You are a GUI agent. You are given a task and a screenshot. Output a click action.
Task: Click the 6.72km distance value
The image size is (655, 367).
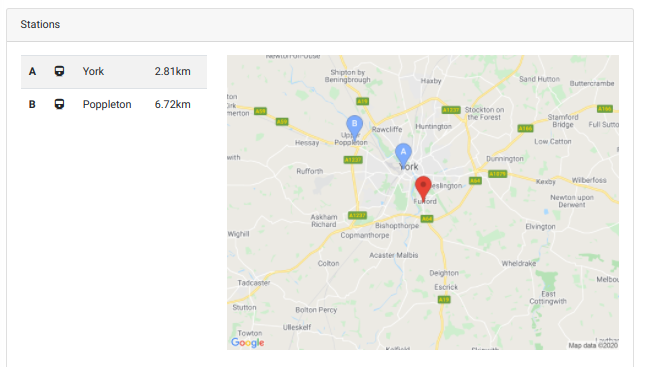173,104
